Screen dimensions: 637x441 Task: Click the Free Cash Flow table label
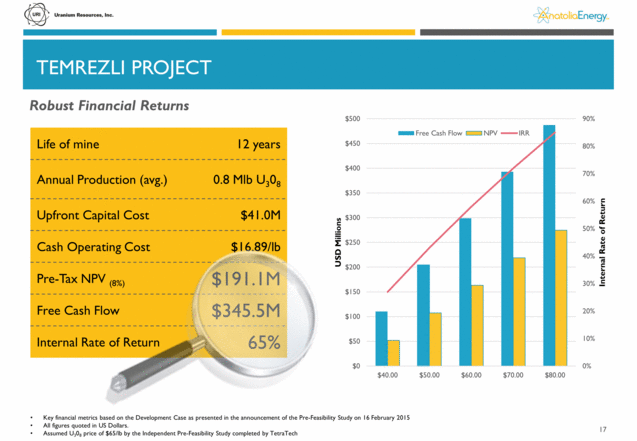[x=78, y=311]
